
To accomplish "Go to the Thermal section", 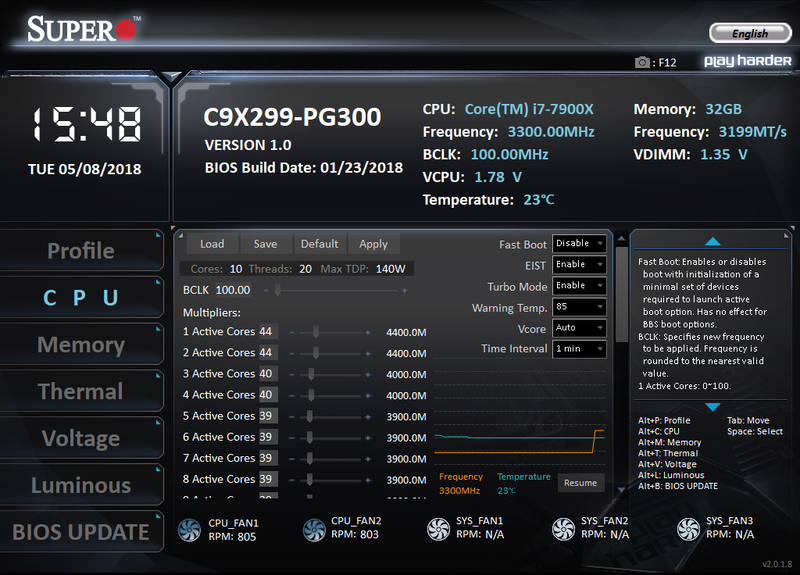I will (x=81, y=391).
